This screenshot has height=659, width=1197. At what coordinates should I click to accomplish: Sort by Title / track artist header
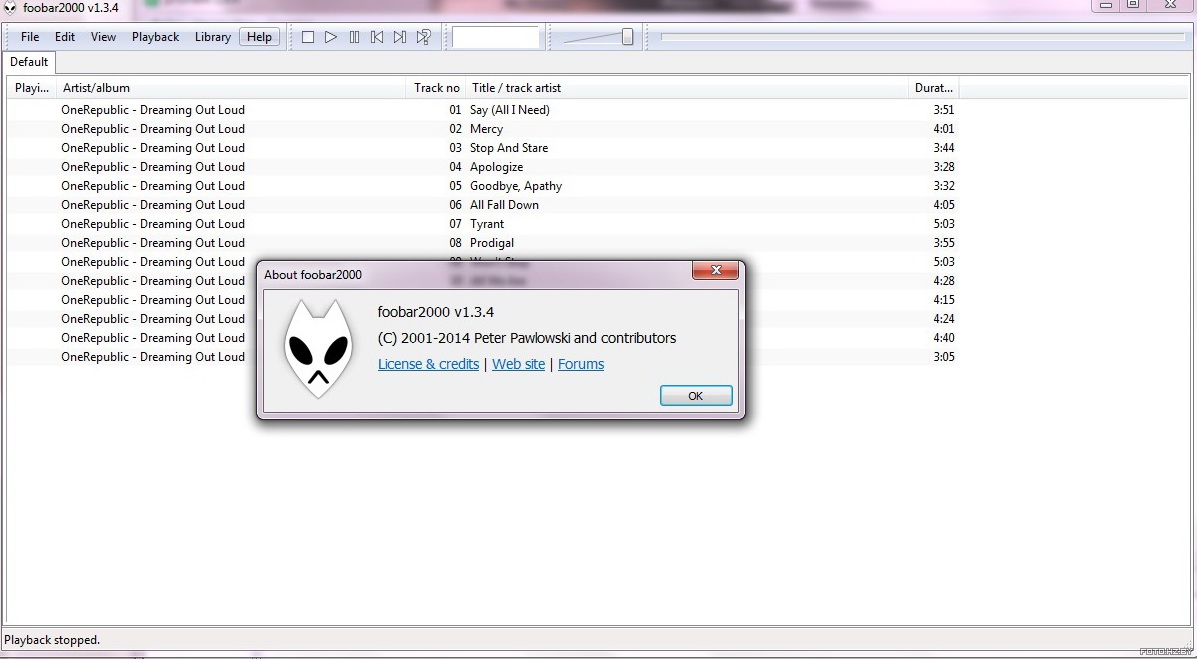pyautogui.click(x=687, y=88)
